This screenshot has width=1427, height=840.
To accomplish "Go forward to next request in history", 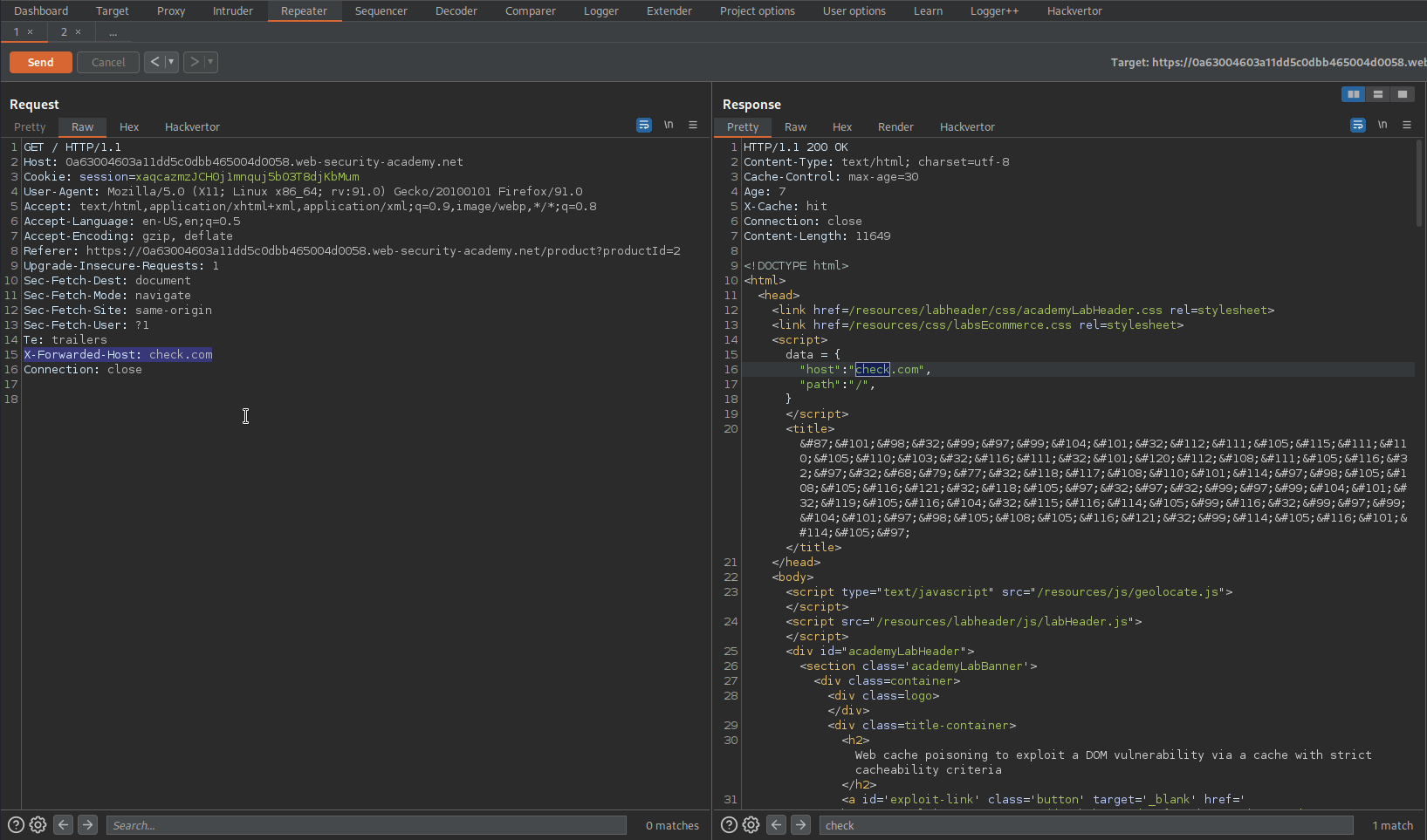I will pos(195,62).
